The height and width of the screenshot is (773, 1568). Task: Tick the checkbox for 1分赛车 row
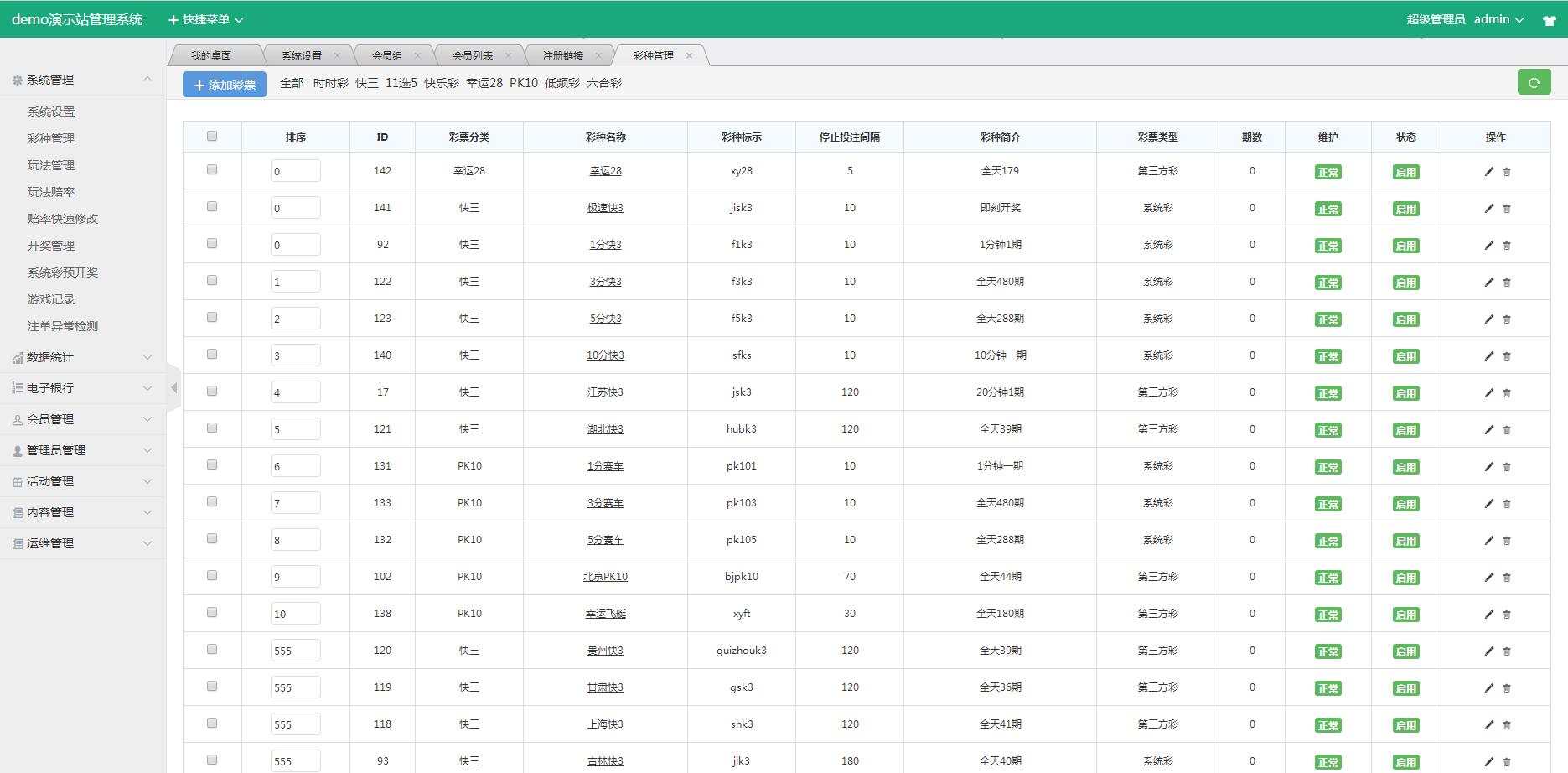point(212,464)
